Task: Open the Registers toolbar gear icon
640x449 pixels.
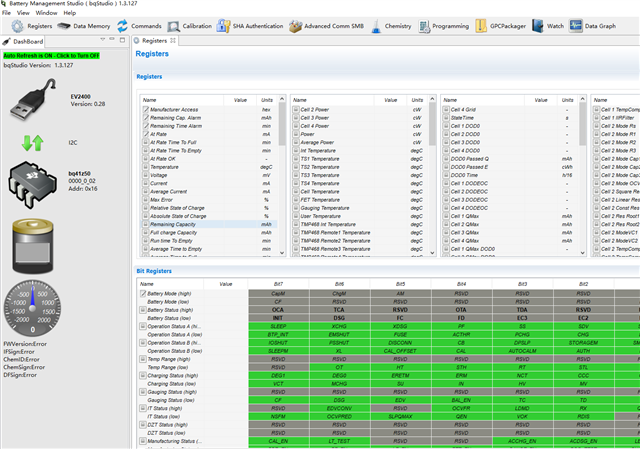Action: coord(18,26)
